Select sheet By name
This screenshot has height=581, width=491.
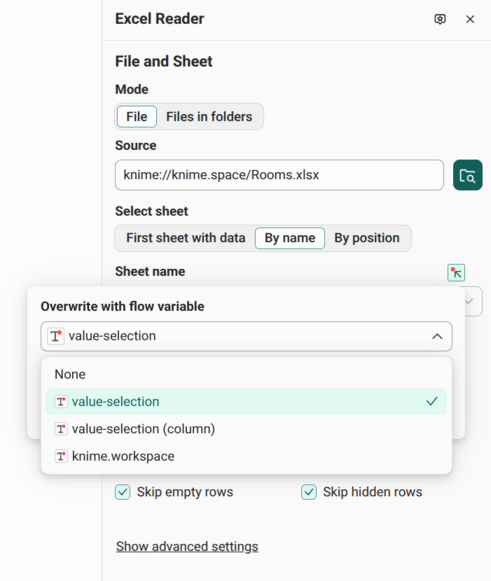coord(290,238)
